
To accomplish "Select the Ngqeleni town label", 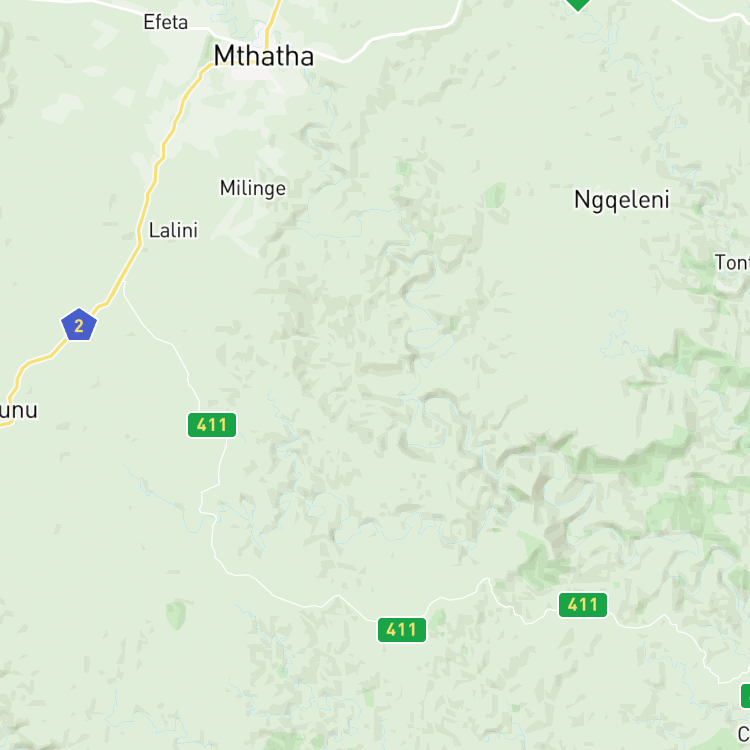I will click(621, 199).
